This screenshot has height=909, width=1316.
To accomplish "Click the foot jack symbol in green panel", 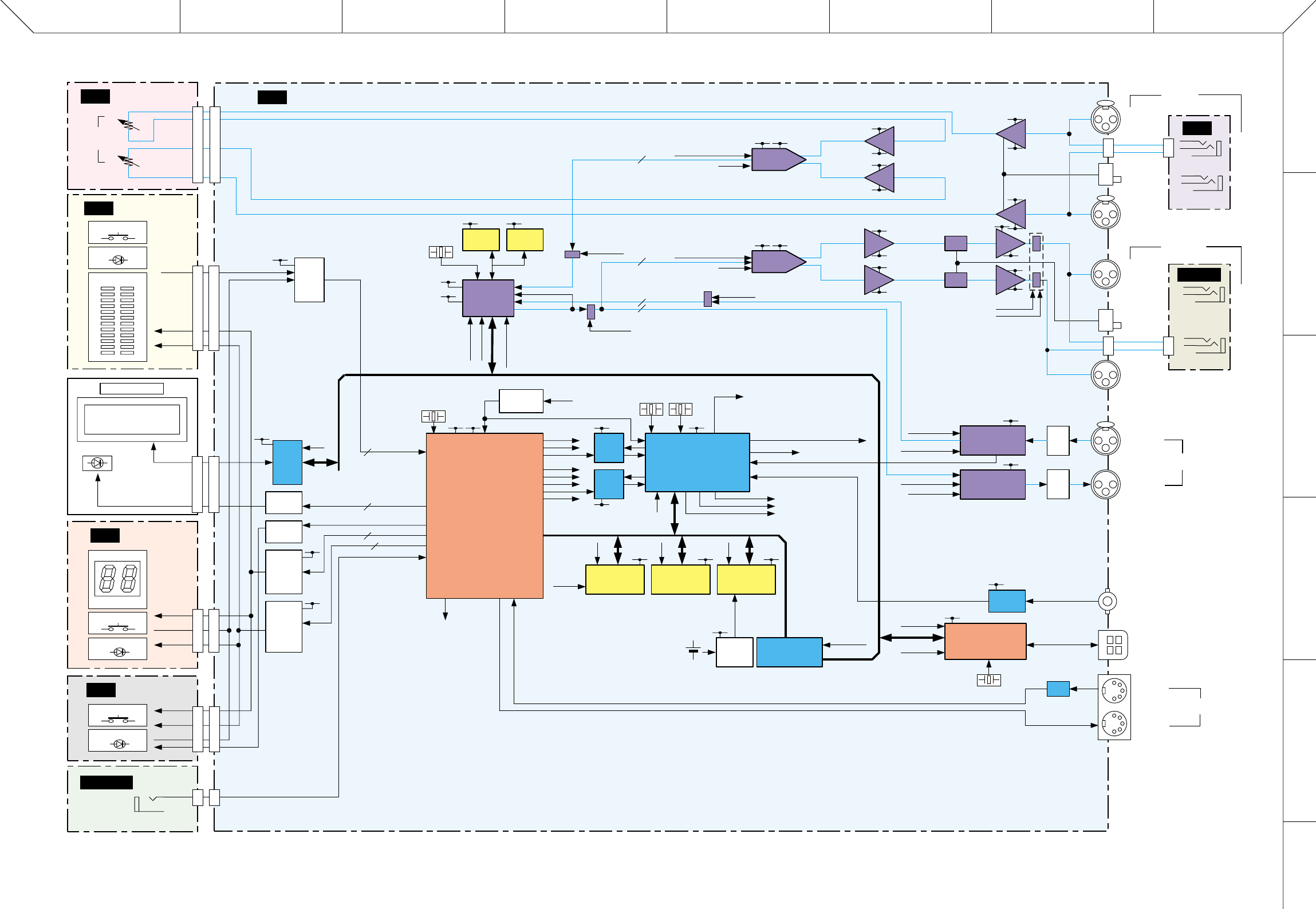I will [x=149, y=803].
